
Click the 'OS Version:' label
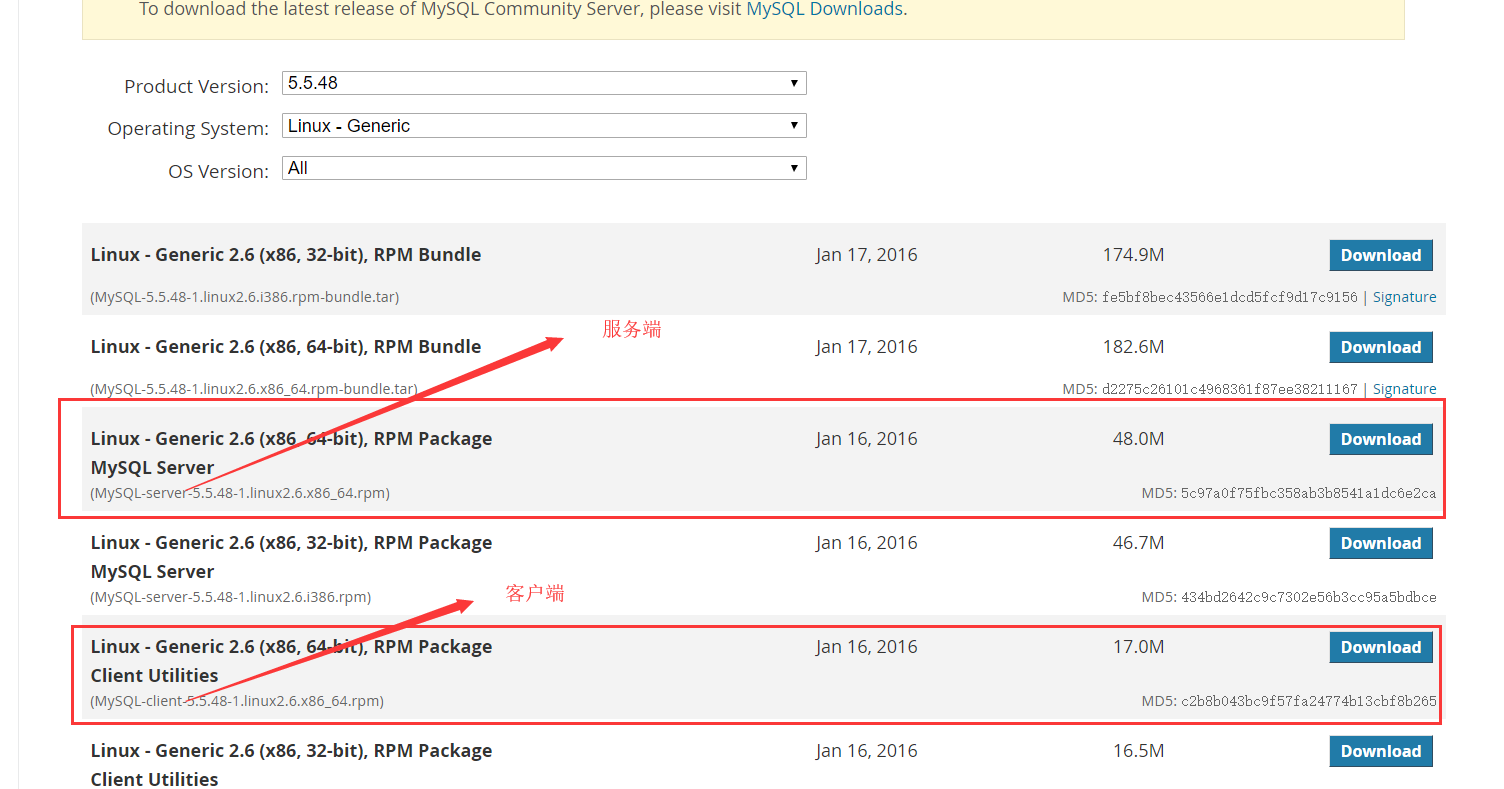(x=218, y=171)
